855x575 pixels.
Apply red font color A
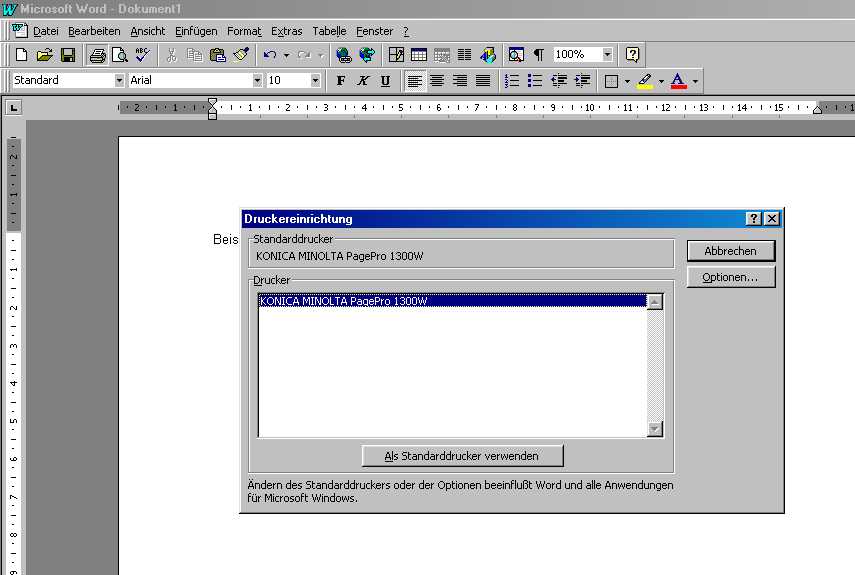pos(678,81)
